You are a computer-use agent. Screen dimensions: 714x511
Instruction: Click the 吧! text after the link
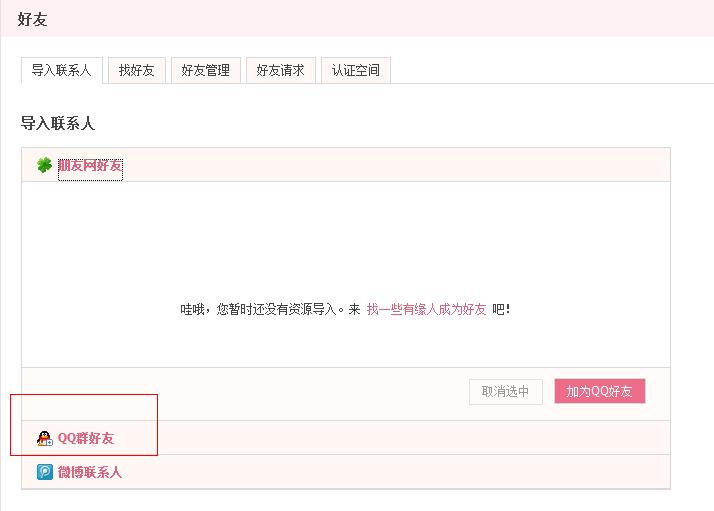(x=501, y=310)
